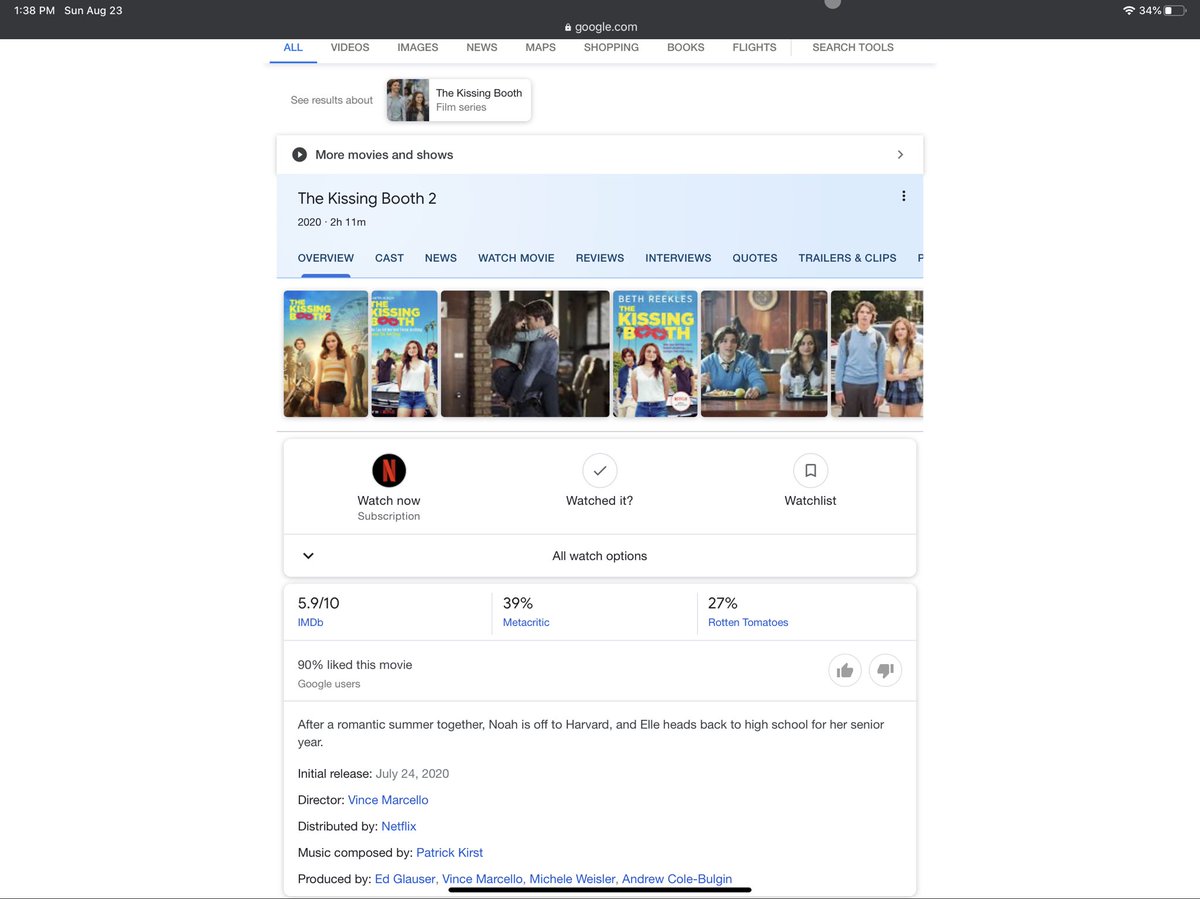Click the 39% Metacritic score
This screenshot has height=899, width=1200.
coord(518,603)
